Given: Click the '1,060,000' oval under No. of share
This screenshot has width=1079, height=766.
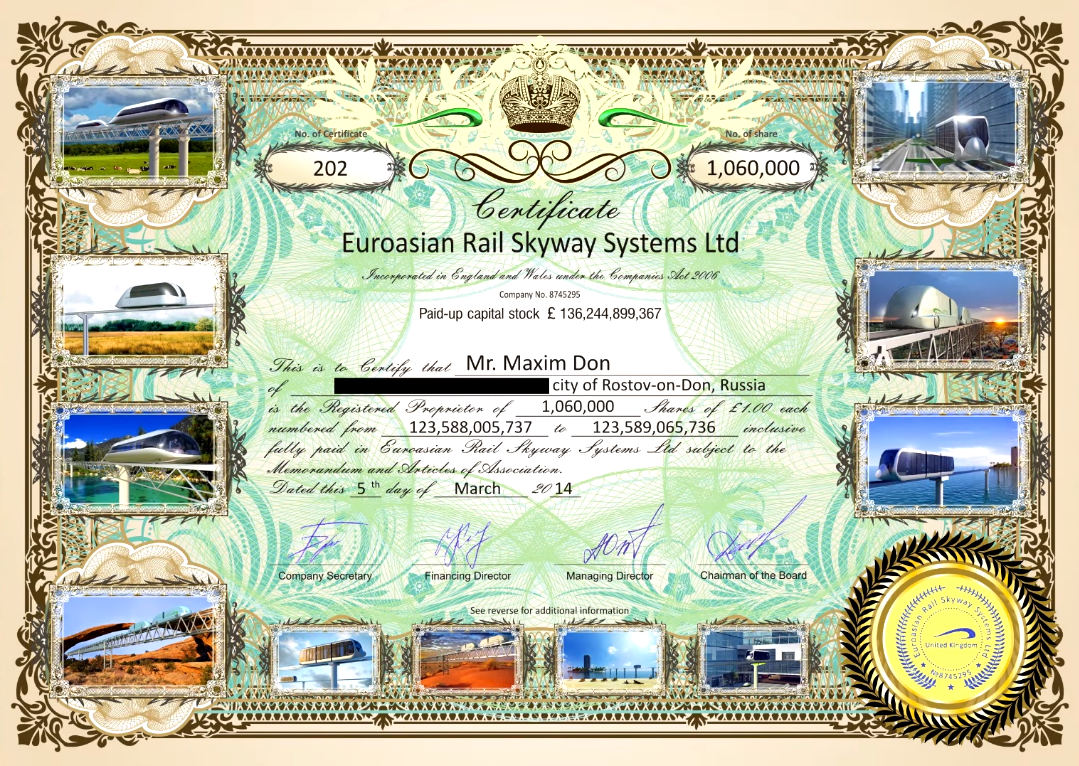Looking at the screenshot, I should [x=753, y=168].
